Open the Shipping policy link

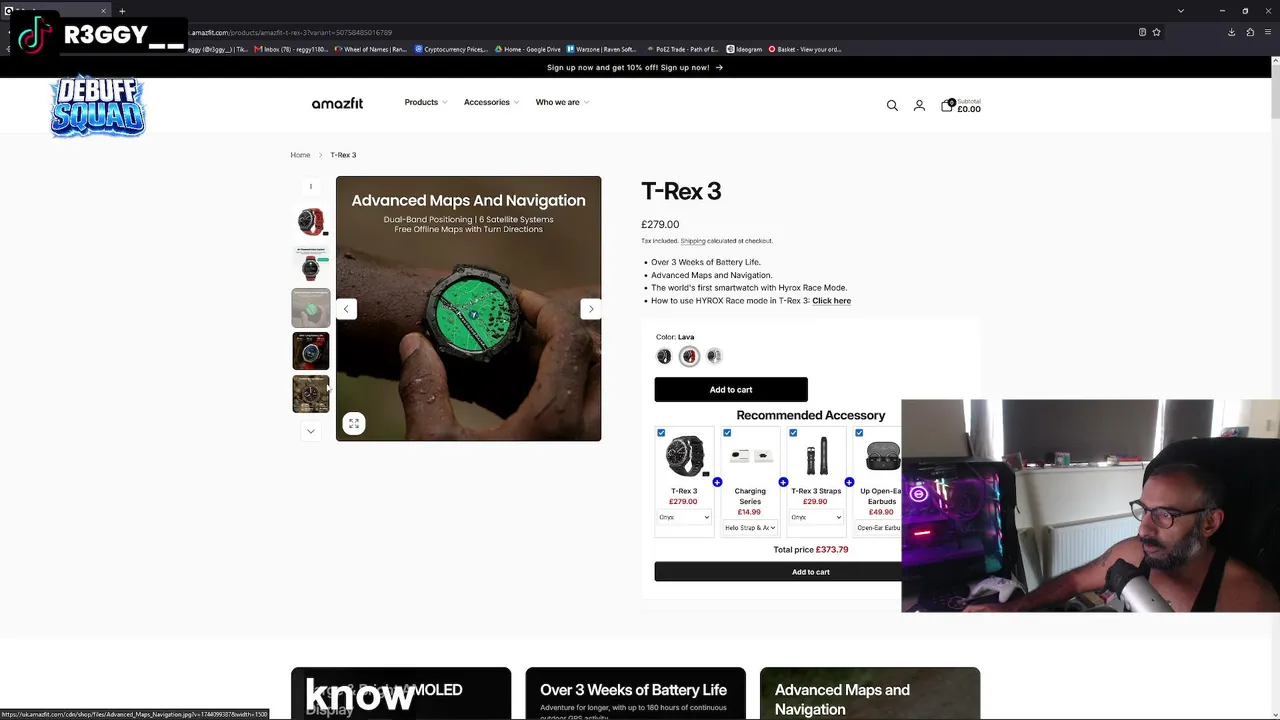[x=693, y=241]
